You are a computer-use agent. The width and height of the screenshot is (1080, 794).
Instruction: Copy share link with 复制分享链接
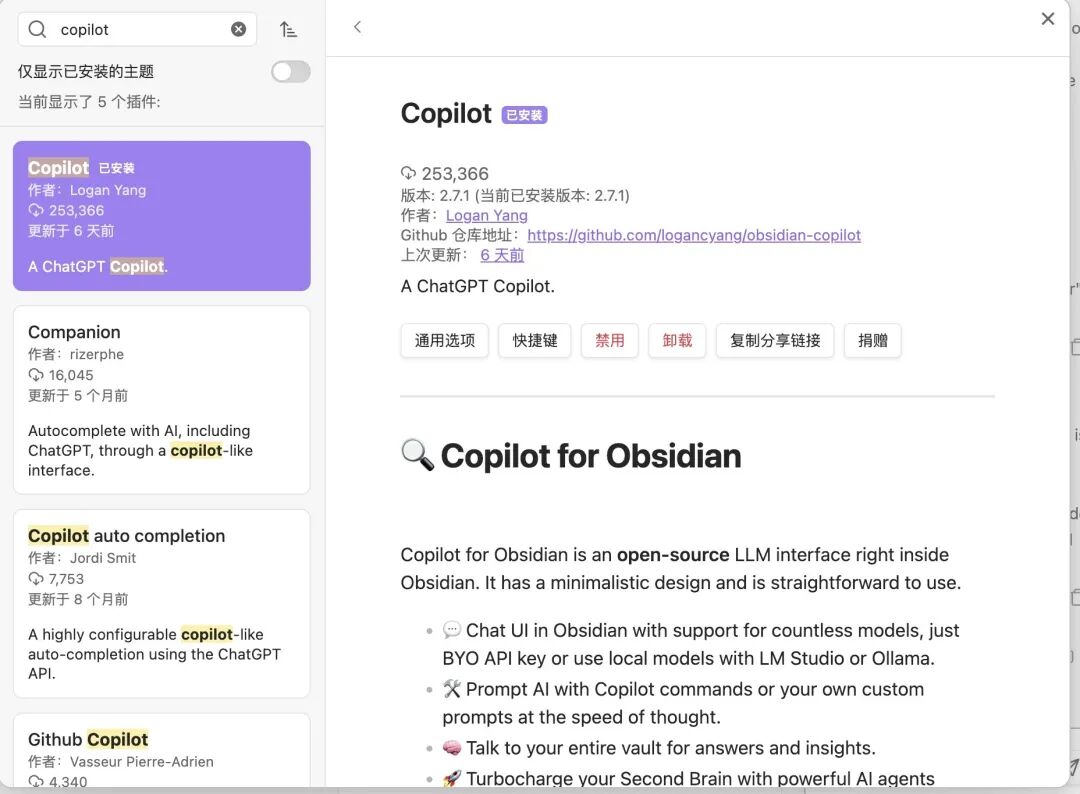[774, 340]
